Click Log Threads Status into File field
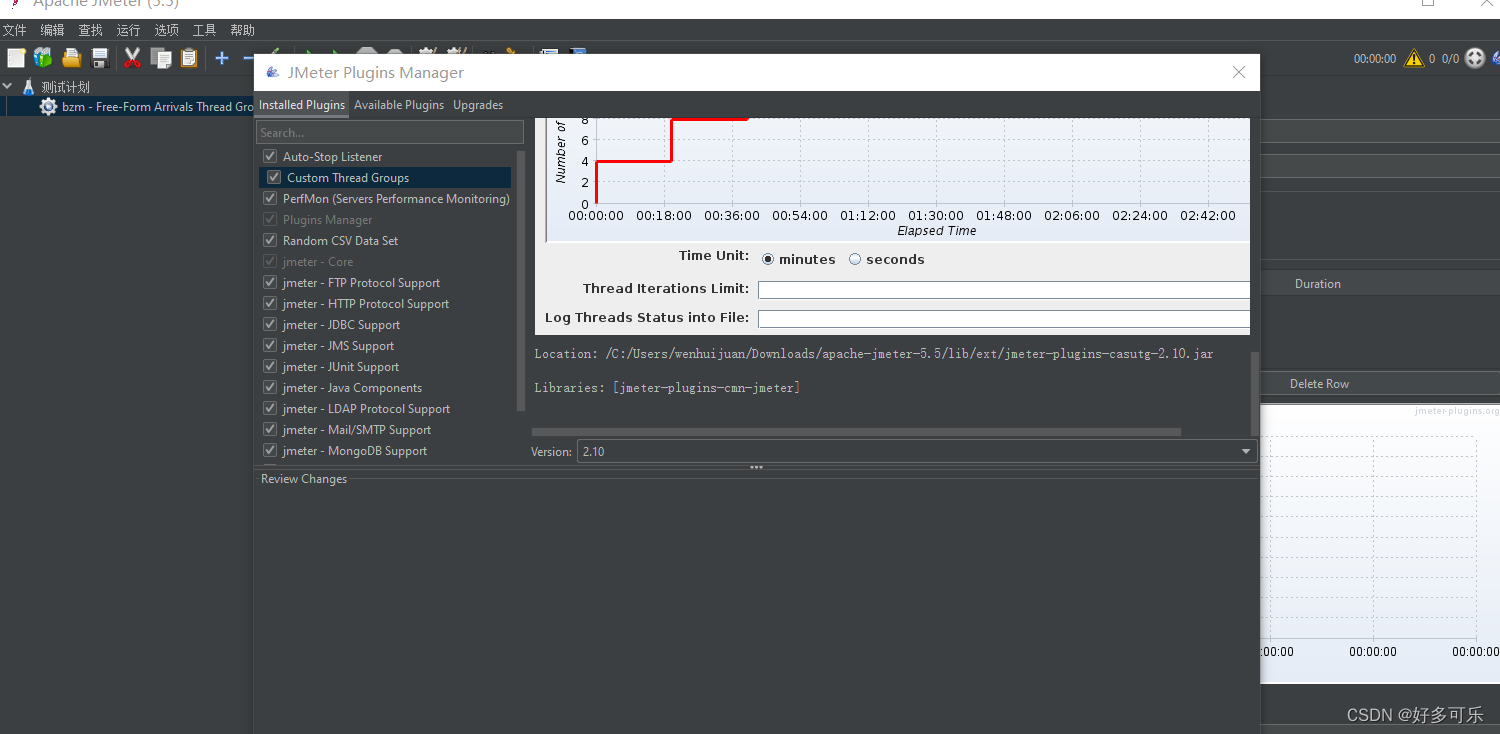 (x=1004, y=318)
